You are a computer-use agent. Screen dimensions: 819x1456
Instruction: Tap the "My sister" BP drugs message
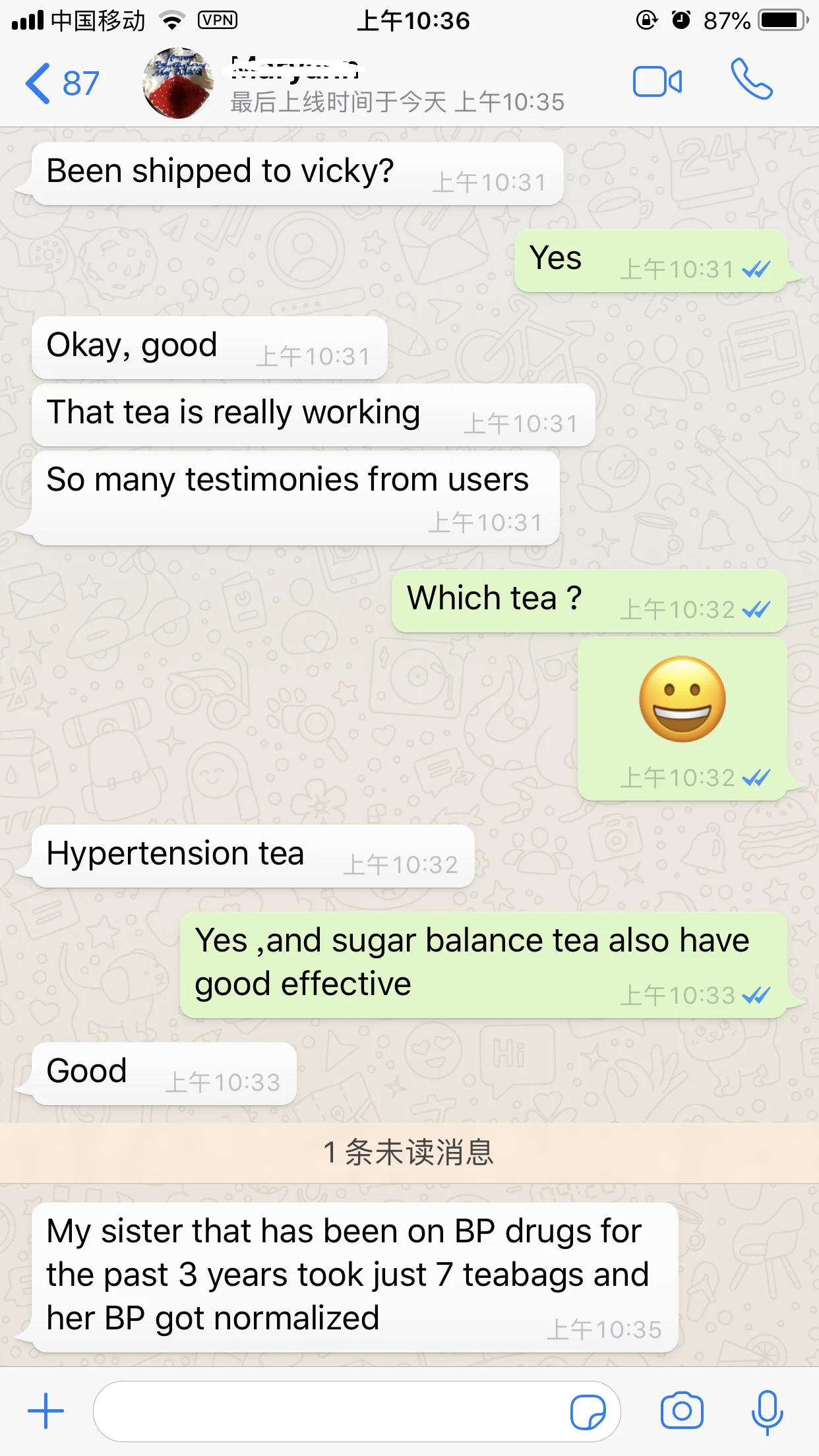tap(355, 1277)
